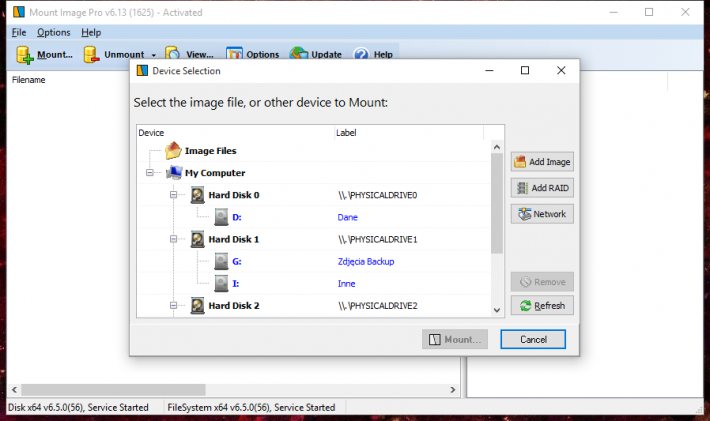Image resolution: width=710 pixels, height=421 pixels.
Task: Click the main window scroll right arrow
Action: click(453, 390)
